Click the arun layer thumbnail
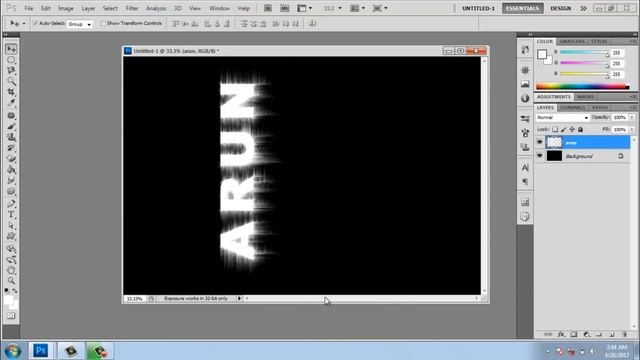 [554, 142]
